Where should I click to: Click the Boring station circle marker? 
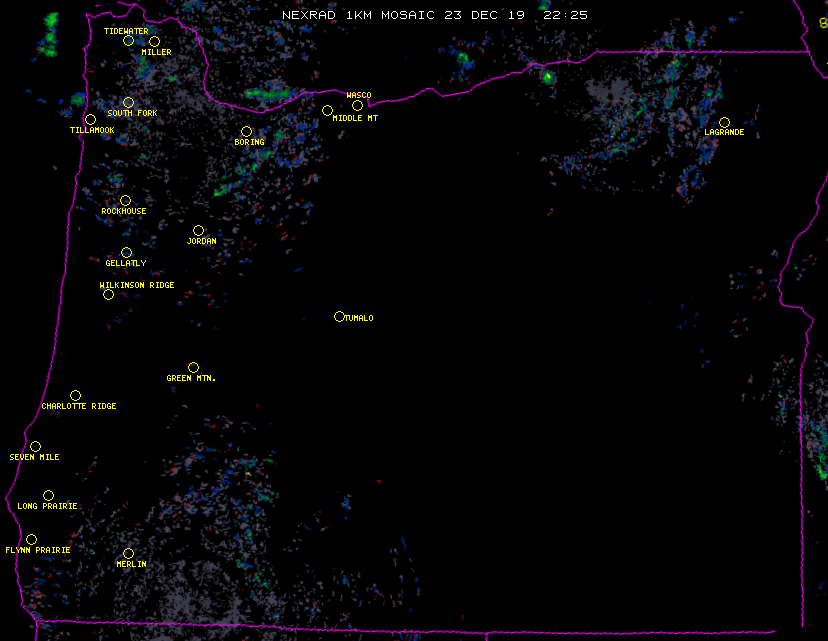click(x=246, y=132)
